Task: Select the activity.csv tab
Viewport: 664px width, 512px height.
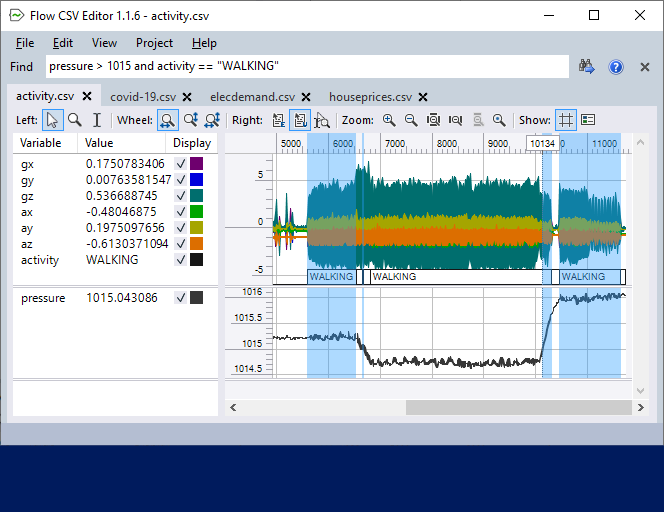Action: click(45, 97)
